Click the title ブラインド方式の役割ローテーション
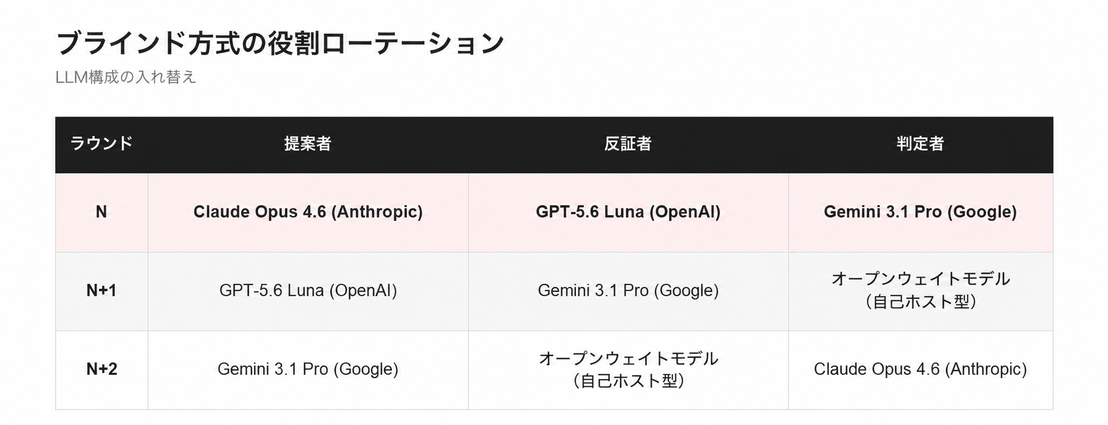This screenshot has width=1108, height=425. 280,43
